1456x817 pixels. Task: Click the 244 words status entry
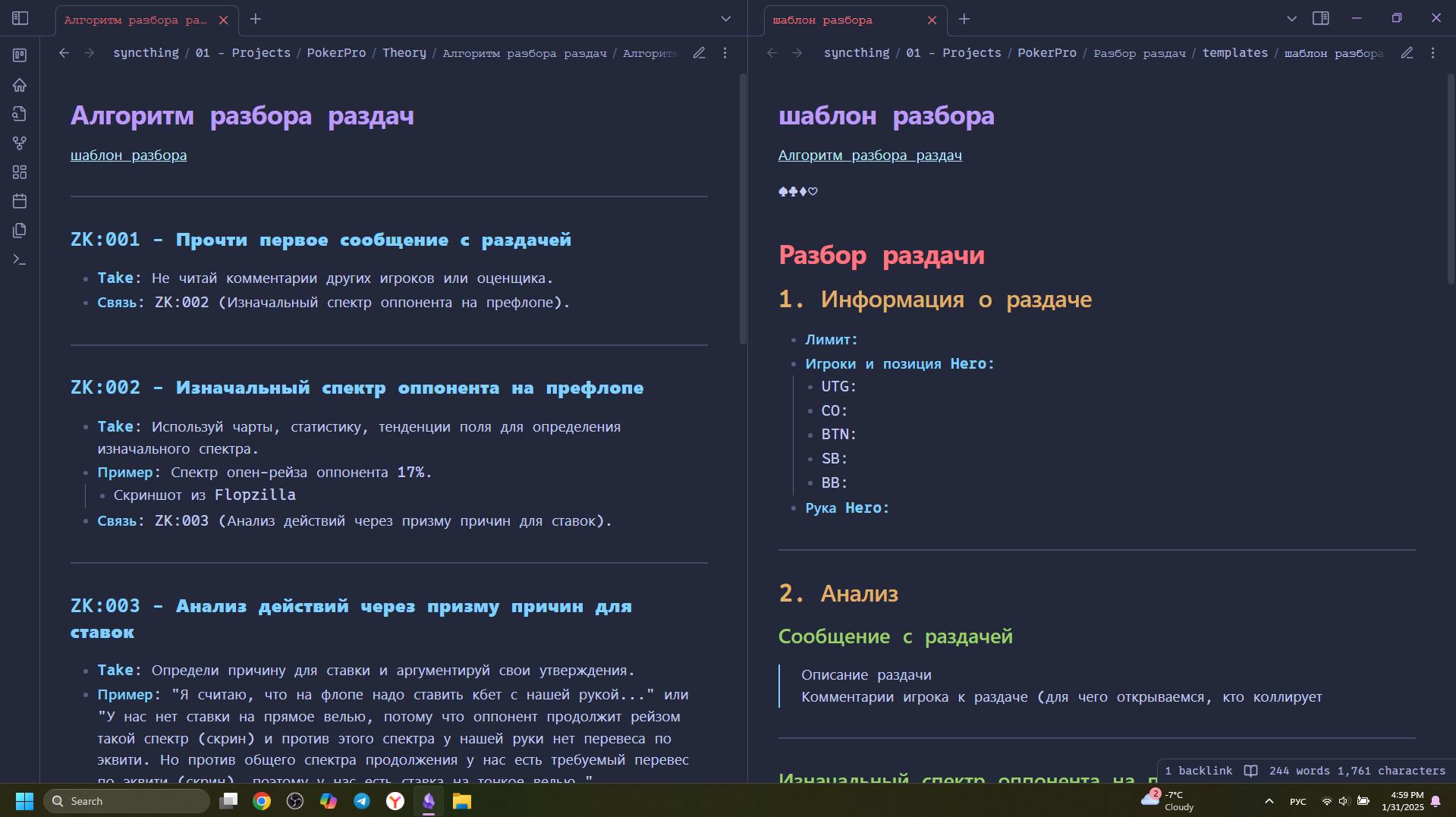pyautogui.click(x=1299, y=771)
